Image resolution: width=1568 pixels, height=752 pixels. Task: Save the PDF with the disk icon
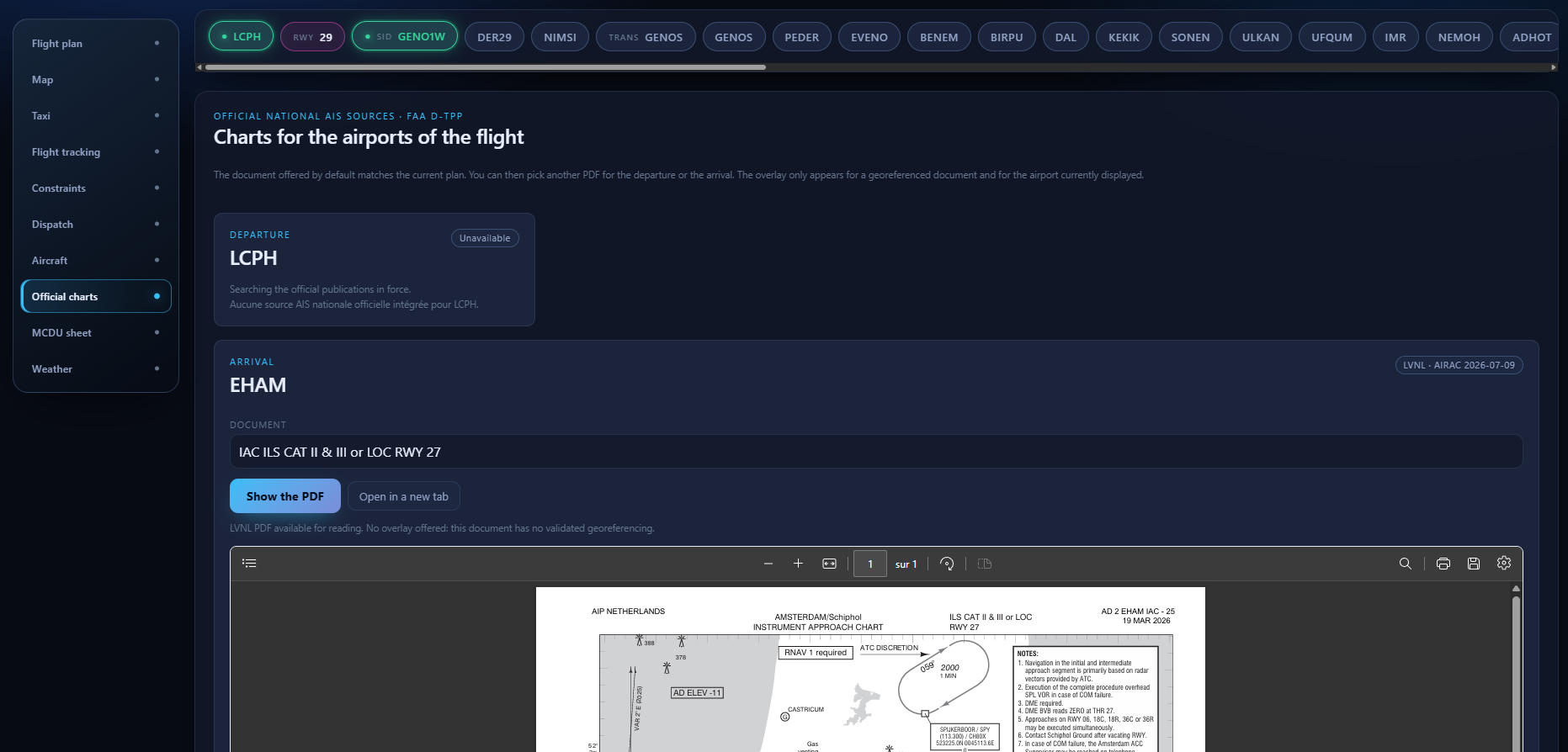[x=1474, y=564]
